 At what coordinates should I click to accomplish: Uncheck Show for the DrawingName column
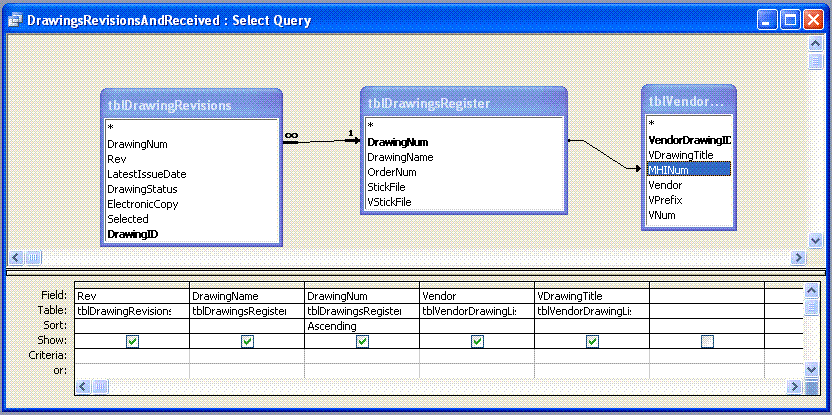tap(247, 342)
